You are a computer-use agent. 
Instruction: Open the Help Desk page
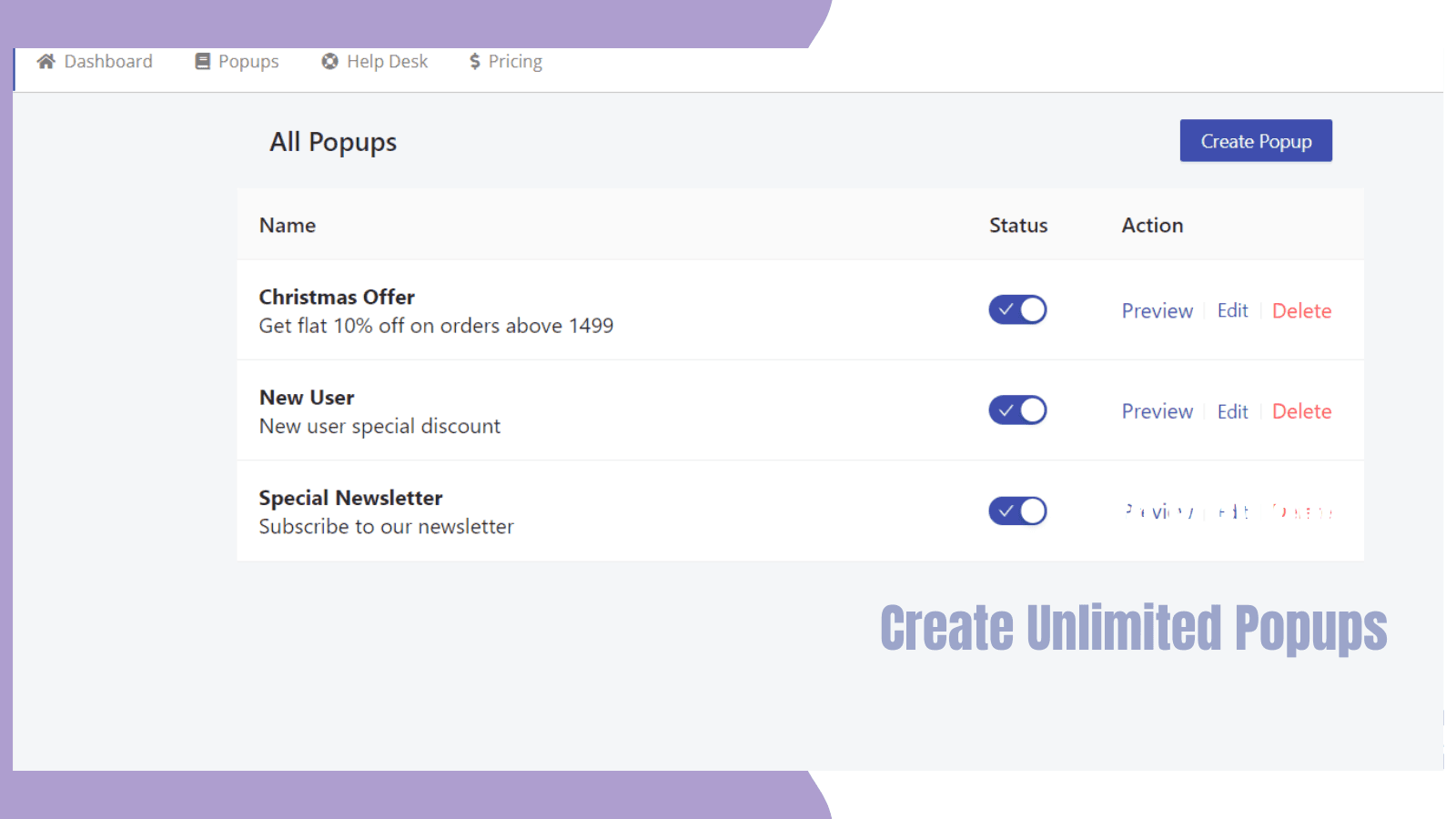386,61
